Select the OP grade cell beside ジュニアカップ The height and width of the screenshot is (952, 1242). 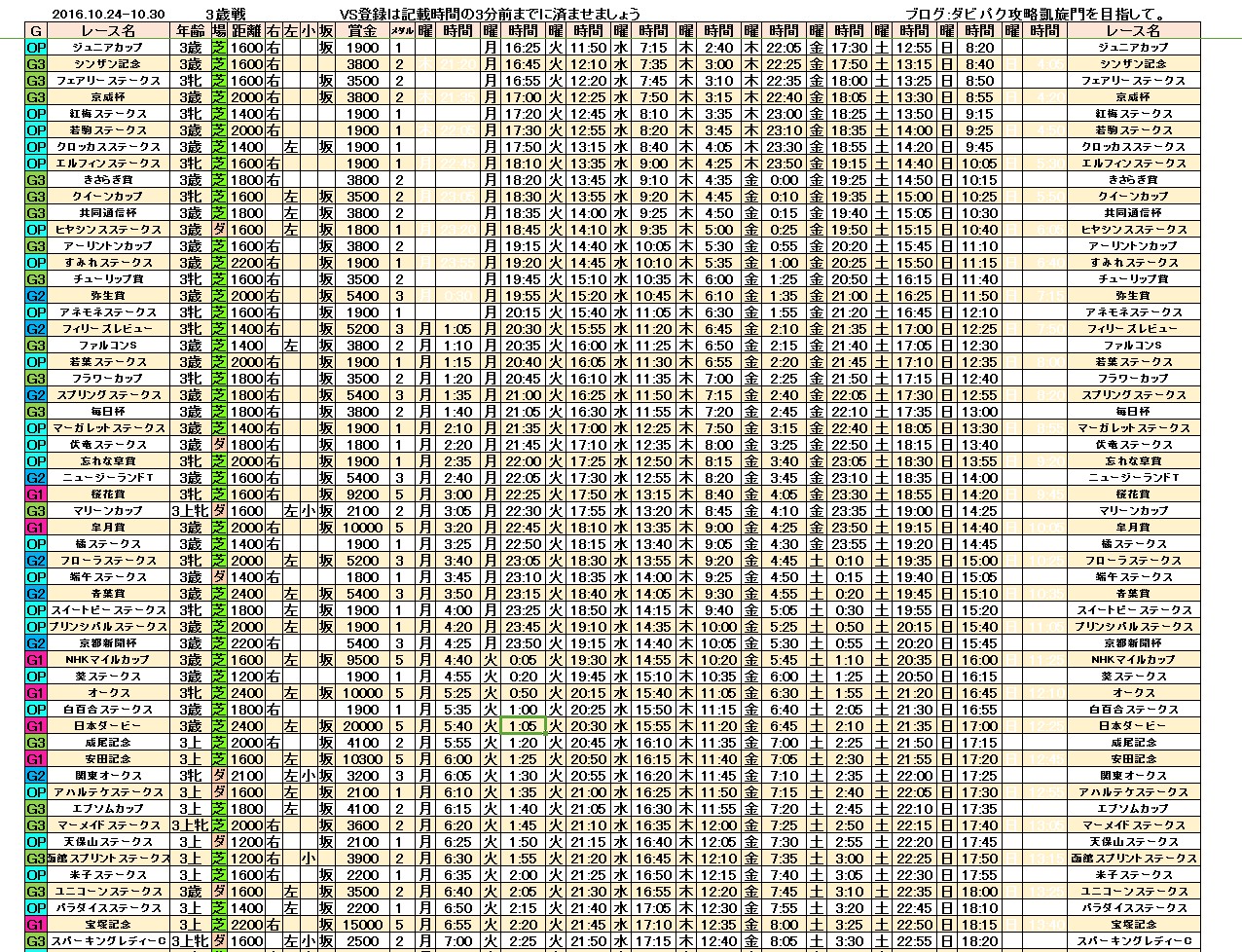click(x=36, y=48)
